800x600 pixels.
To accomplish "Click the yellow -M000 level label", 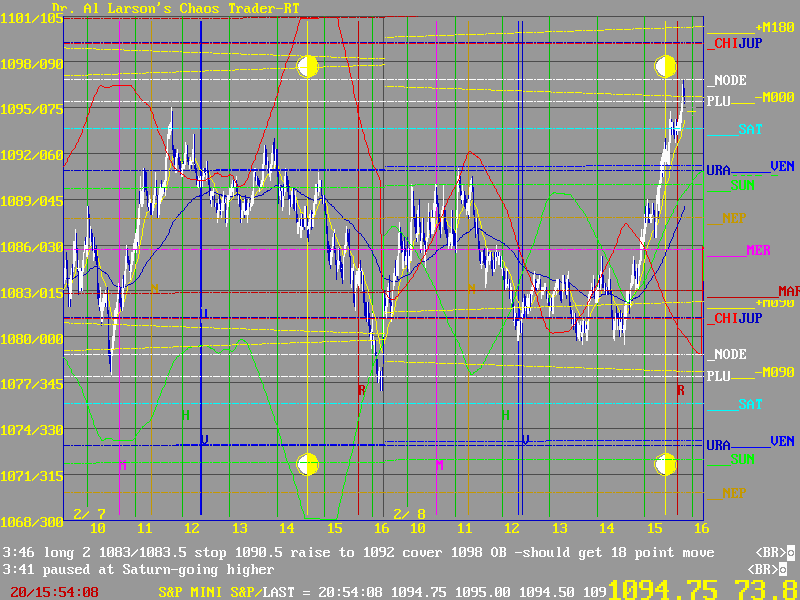I will click(774, 97).
